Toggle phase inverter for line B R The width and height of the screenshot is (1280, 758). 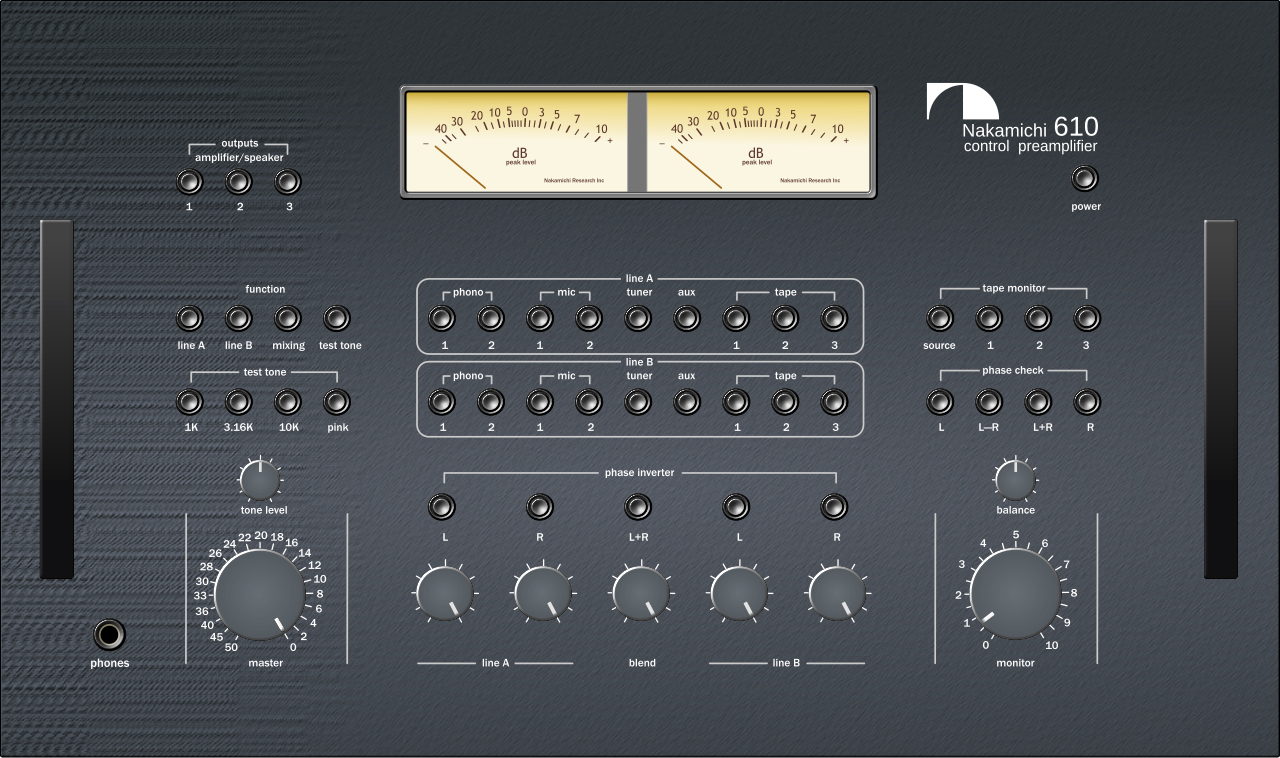834,507
